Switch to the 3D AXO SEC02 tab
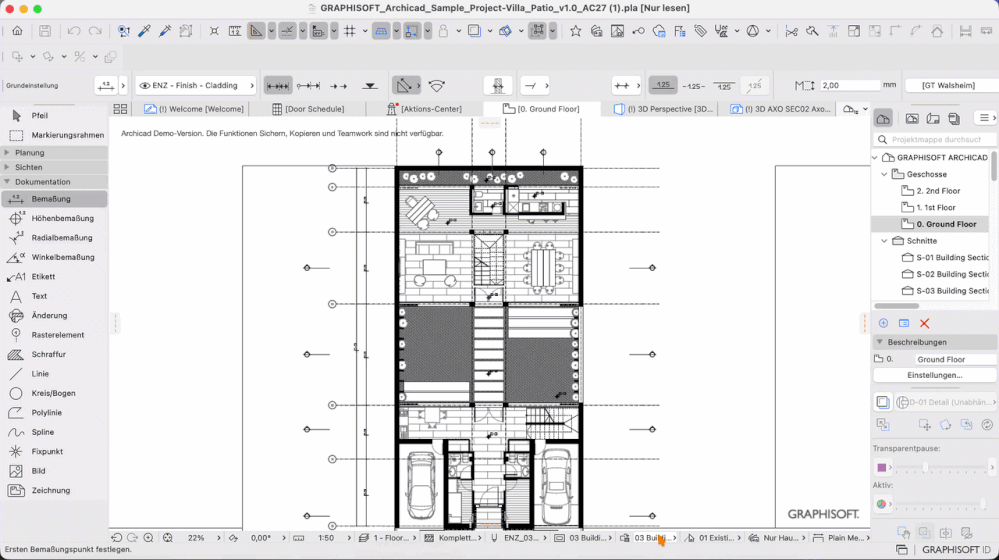 (781, 109)
